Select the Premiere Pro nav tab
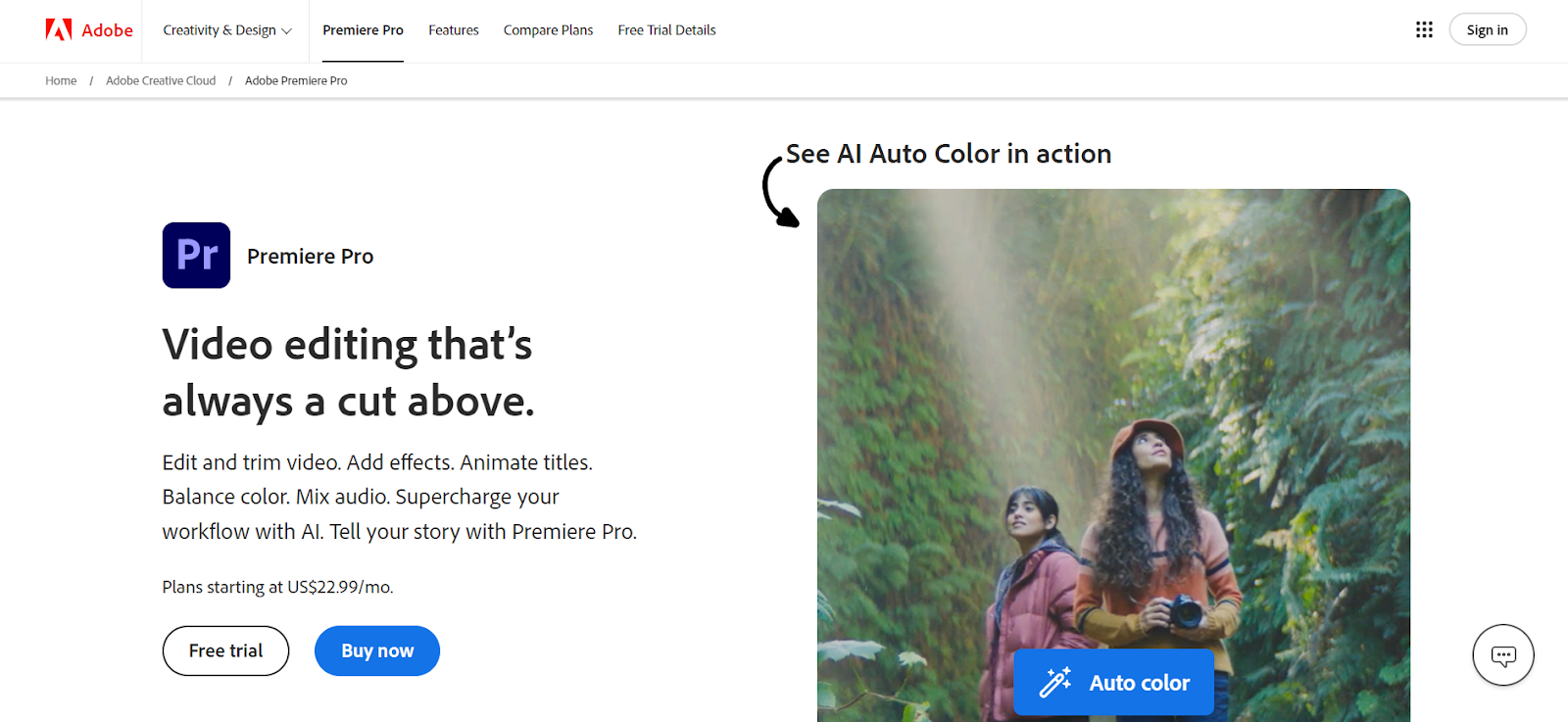1568x722 pixels. 363,30
